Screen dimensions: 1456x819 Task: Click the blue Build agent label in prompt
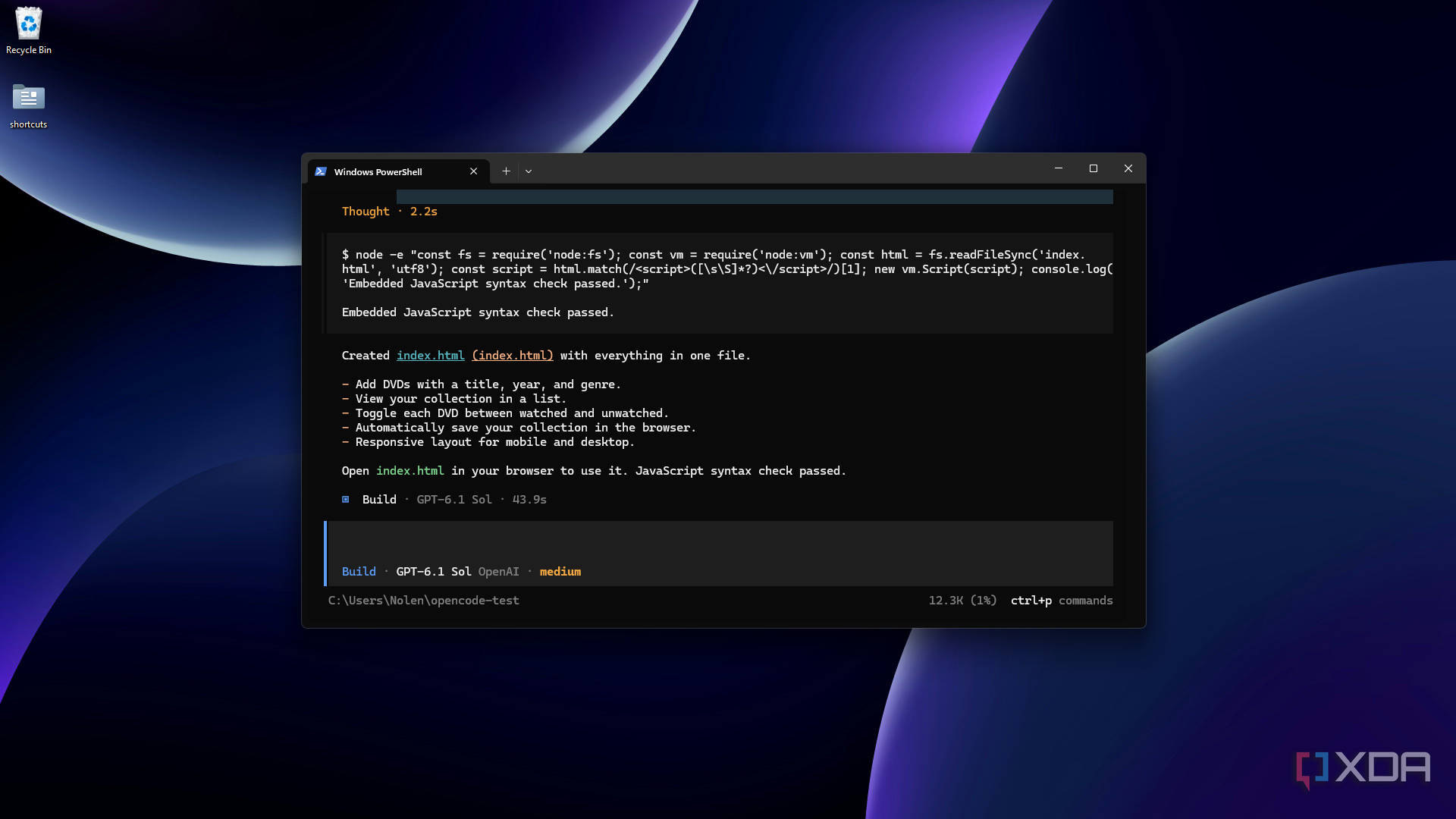pyautogui.click(x=359, y=572)
